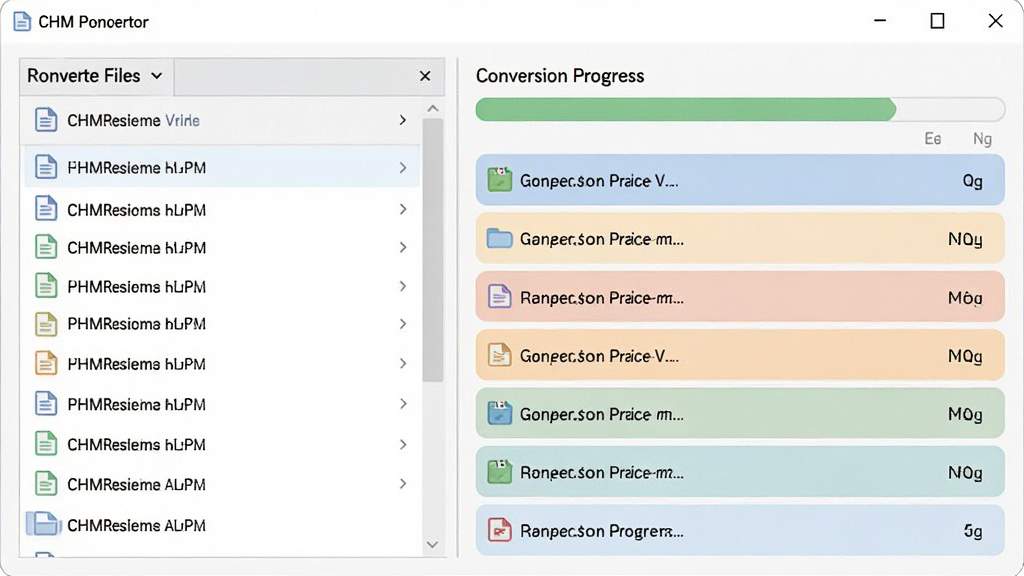Expand the highlighted PHMResieme hLPM chevron
This screenshot has height=576, width=1024.
(403, 168)
